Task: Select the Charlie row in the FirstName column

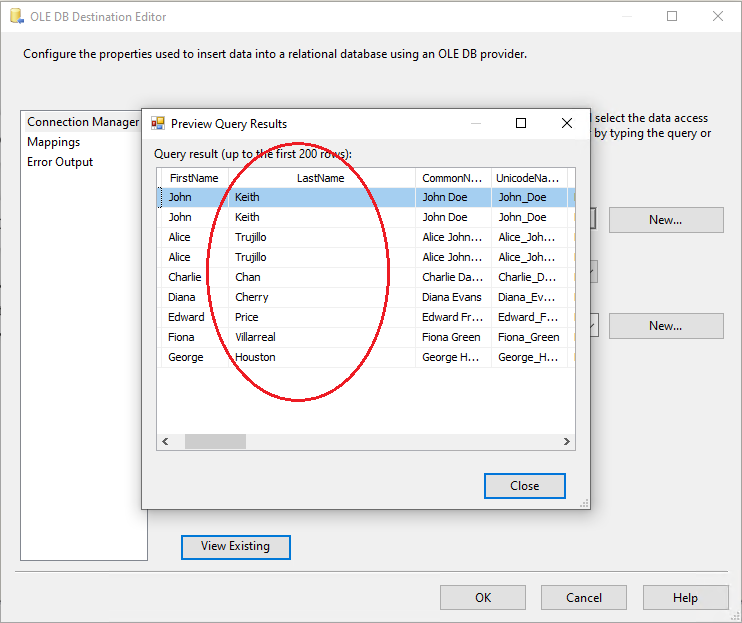Action: coord(184,277)
